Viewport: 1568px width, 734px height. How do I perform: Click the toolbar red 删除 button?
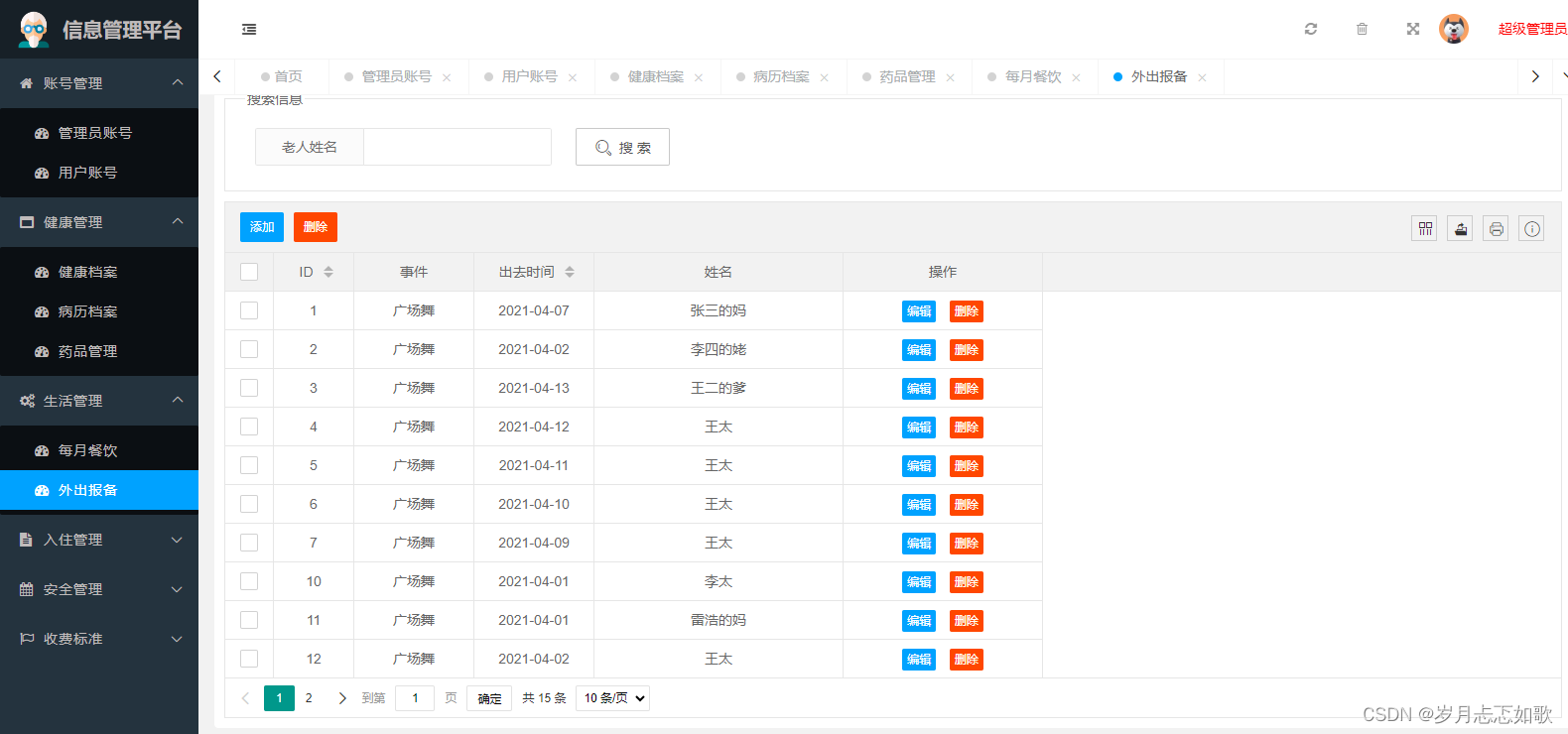click(316, 227)
